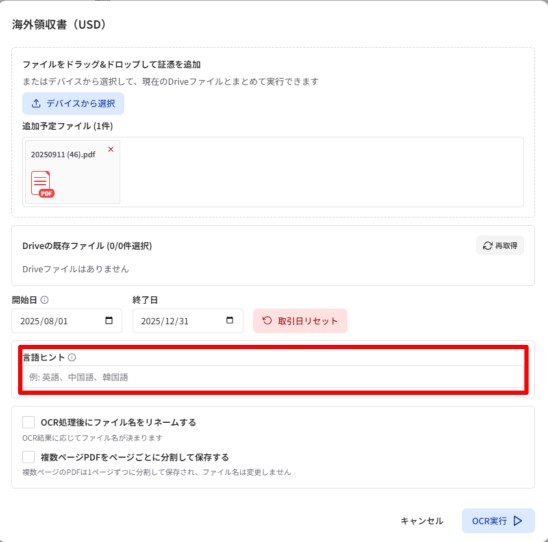This screenshot has height=542, width=548.
Task: Click the reset arrow icon on 取引日リセット
Action: coord(267,320)
